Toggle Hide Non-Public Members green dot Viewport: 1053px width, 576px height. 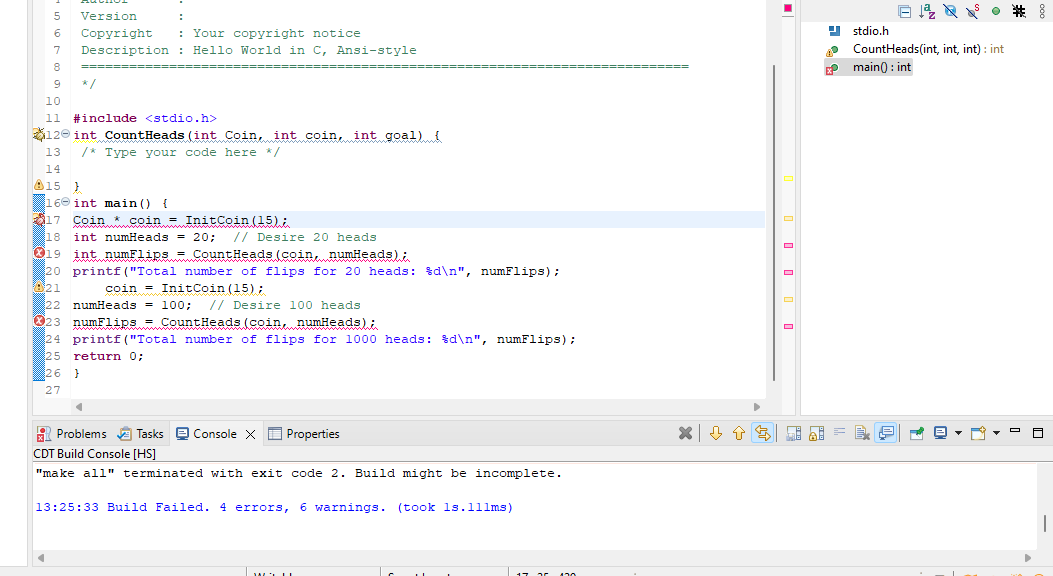point(996,11)
